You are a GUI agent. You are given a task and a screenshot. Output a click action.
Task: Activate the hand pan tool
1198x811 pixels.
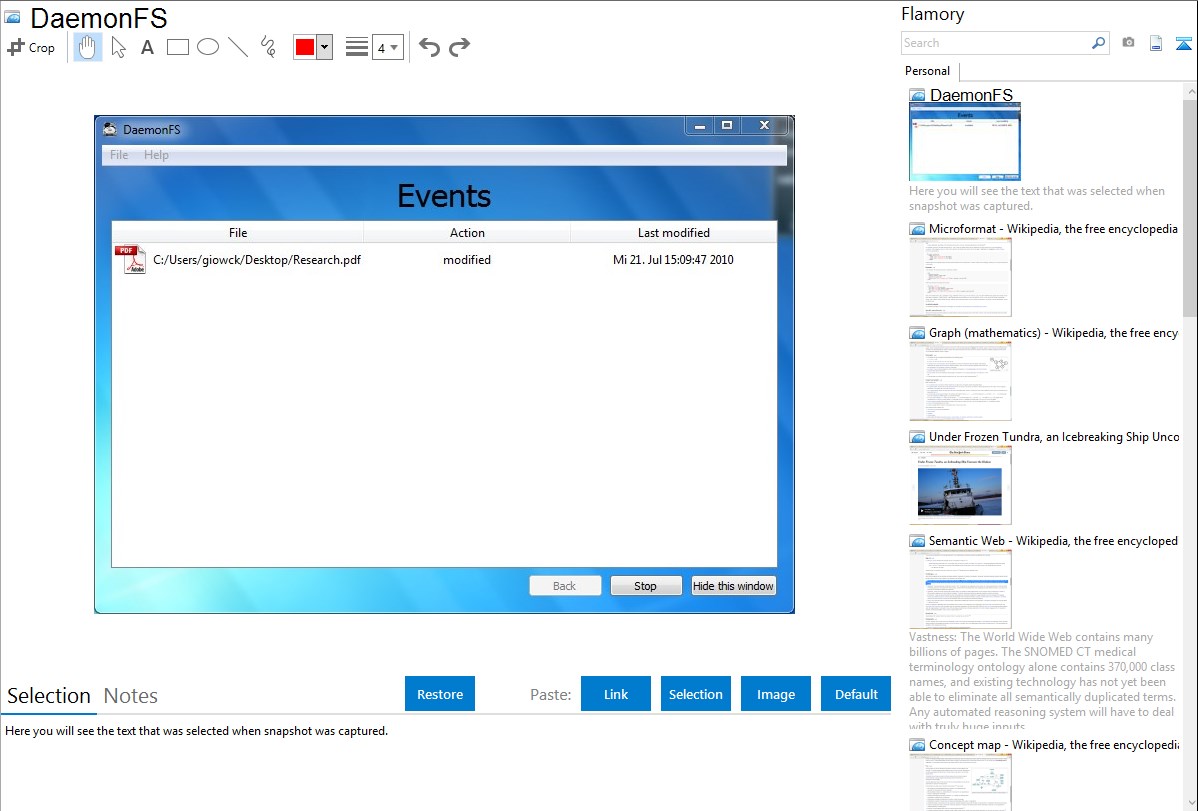pos(87,47)
